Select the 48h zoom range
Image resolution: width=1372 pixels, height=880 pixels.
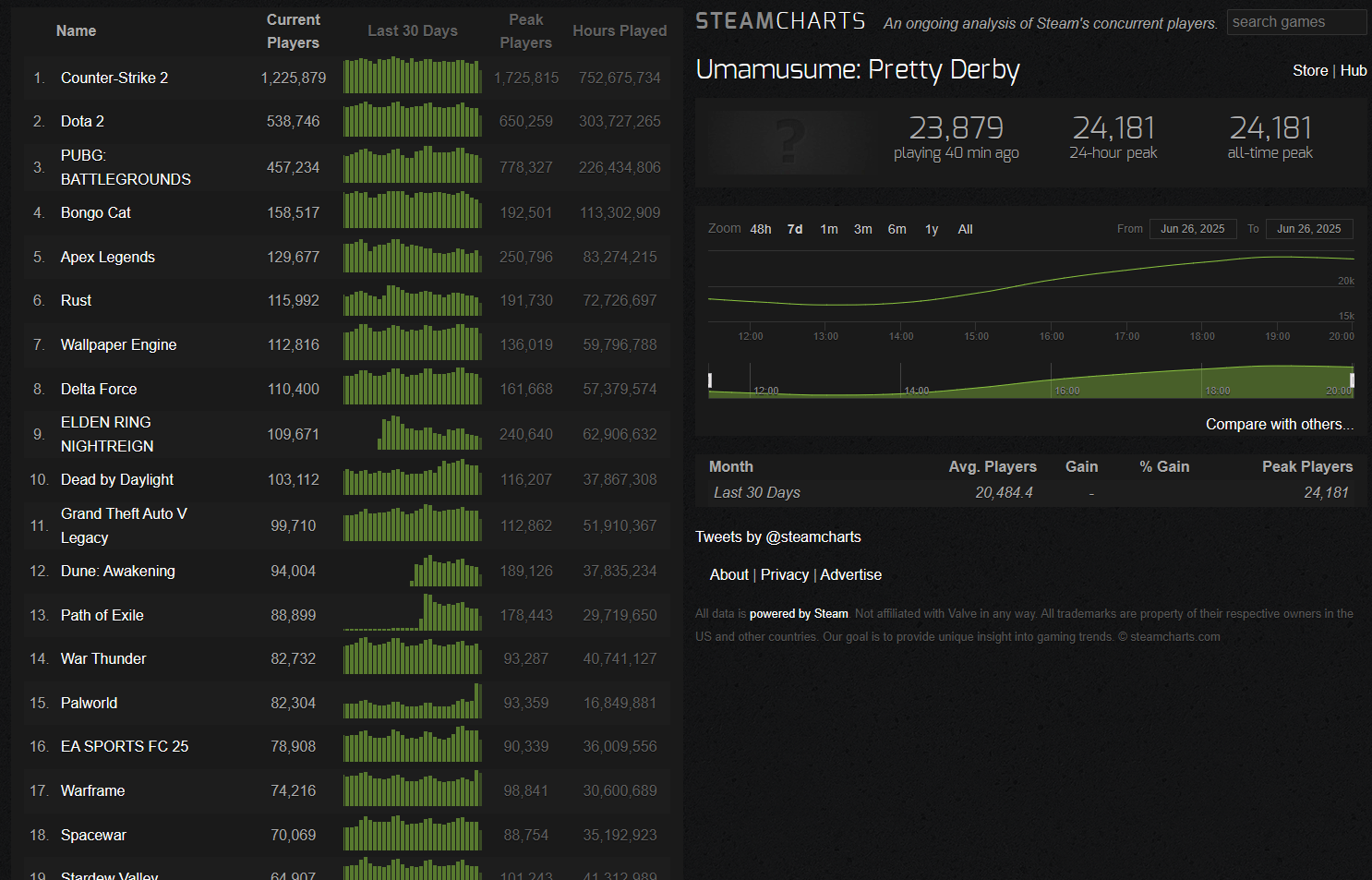[761, 229]
